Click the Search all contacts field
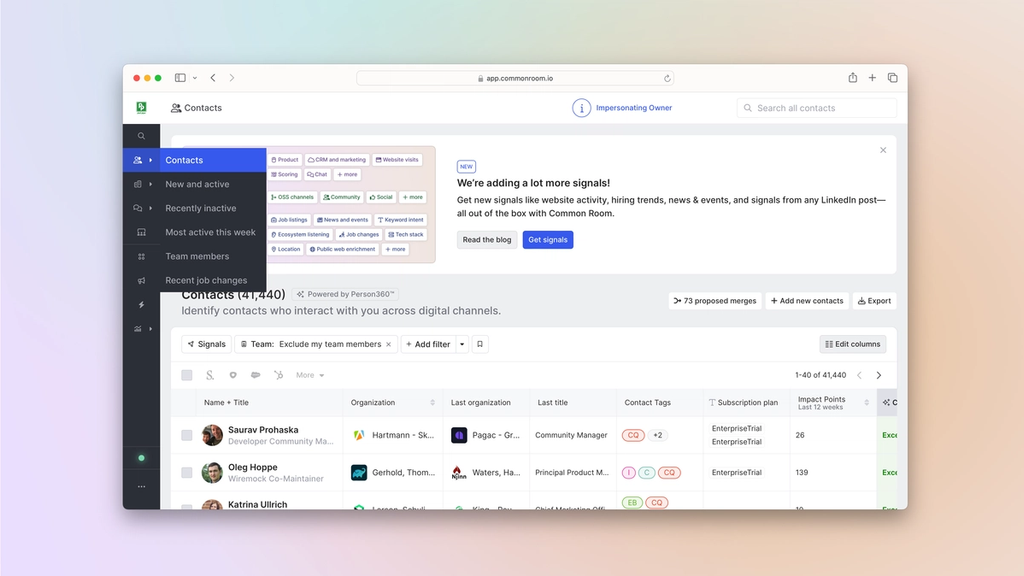 pos(816,108)
